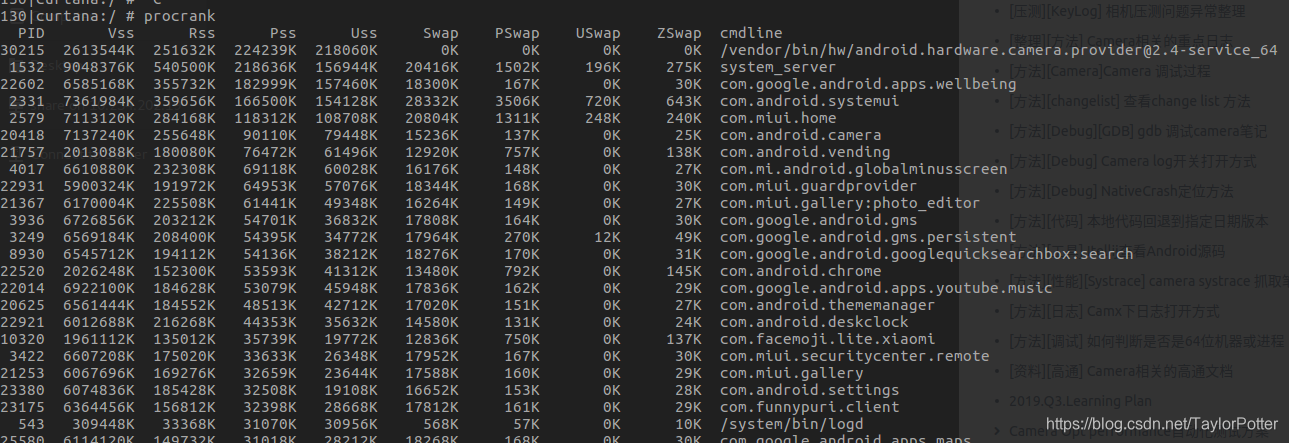Click com.miui.home process name

coord(778,118)
